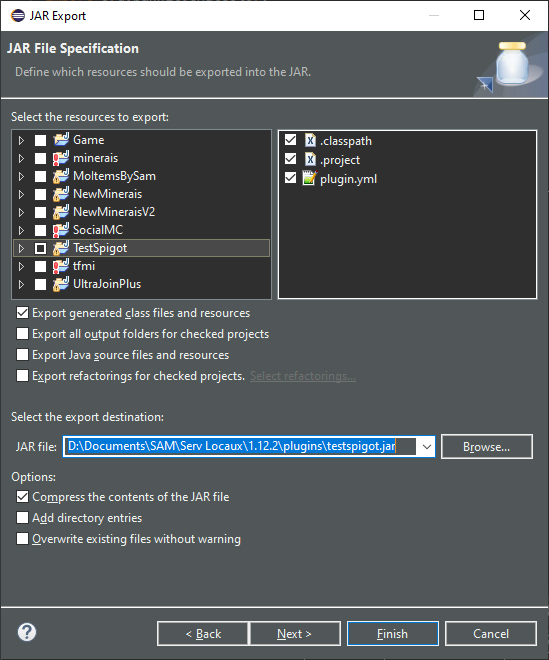Open the JAR file path dropdown
Image resolution: width=549 pixels, height=660 pixels.
coord(426,447)
